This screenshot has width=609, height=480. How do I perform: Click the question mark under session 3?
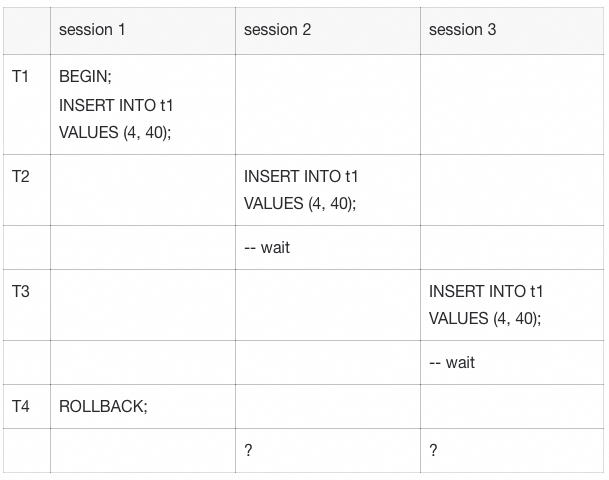tap(433, 450)
